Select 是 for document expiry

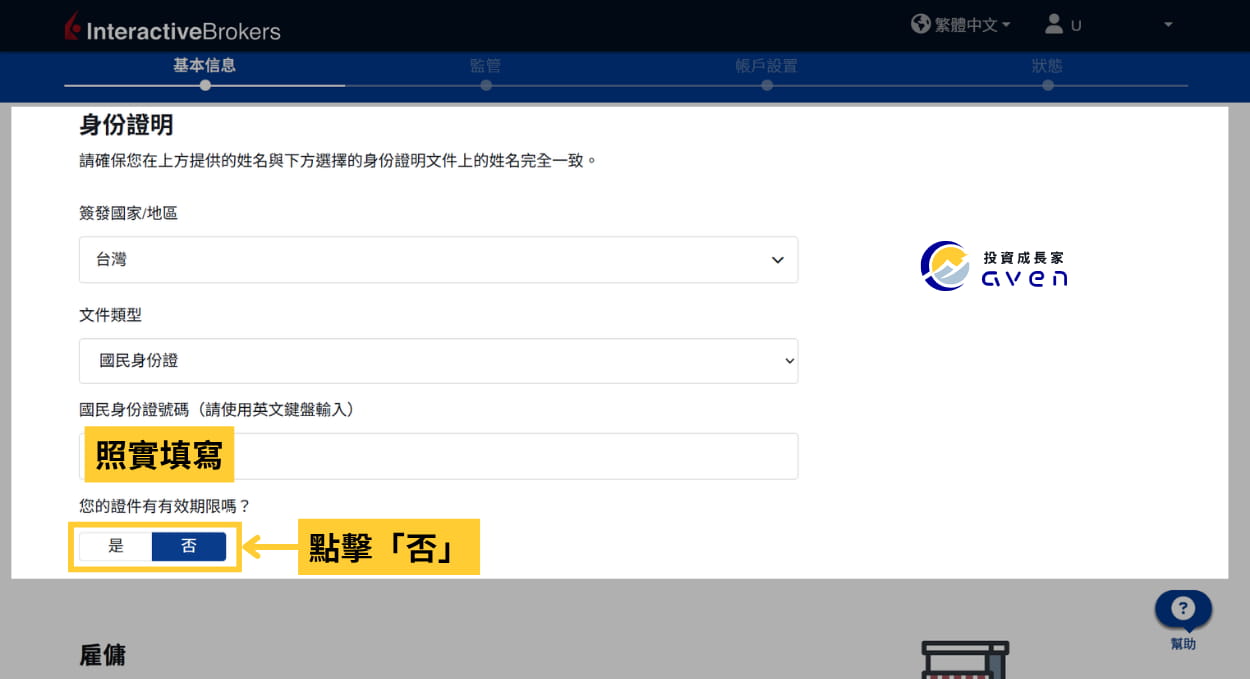(x=116, y=546)
